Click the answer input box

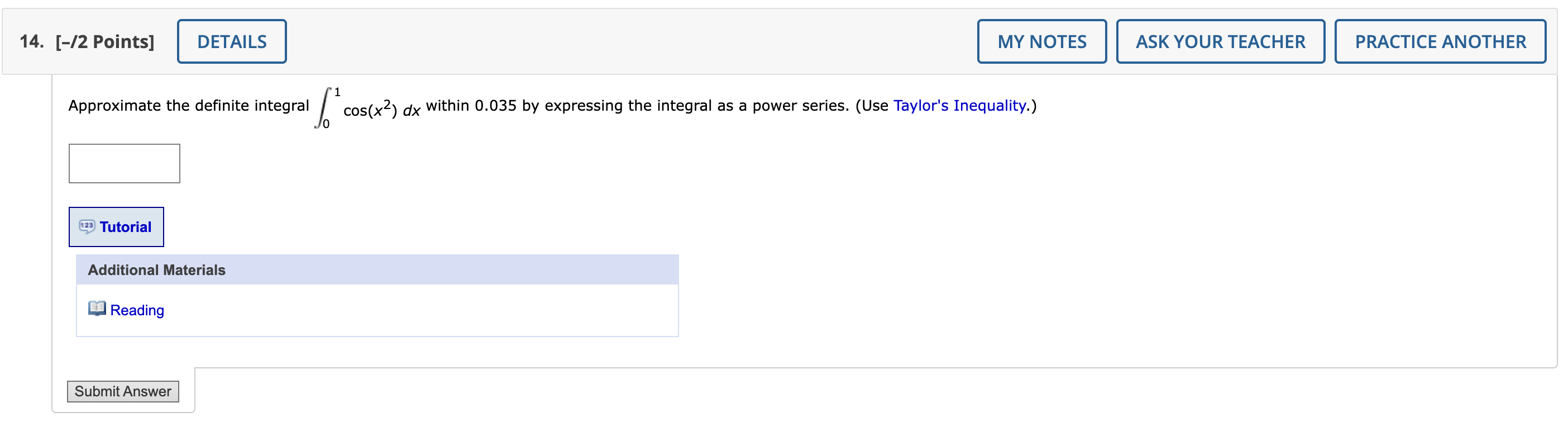(124, 163)
